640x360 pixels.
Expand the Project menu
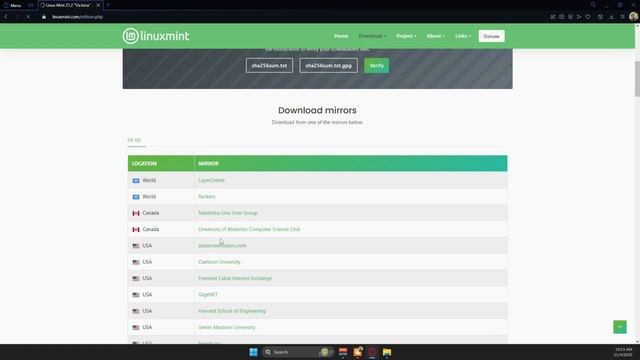(406, 36)
